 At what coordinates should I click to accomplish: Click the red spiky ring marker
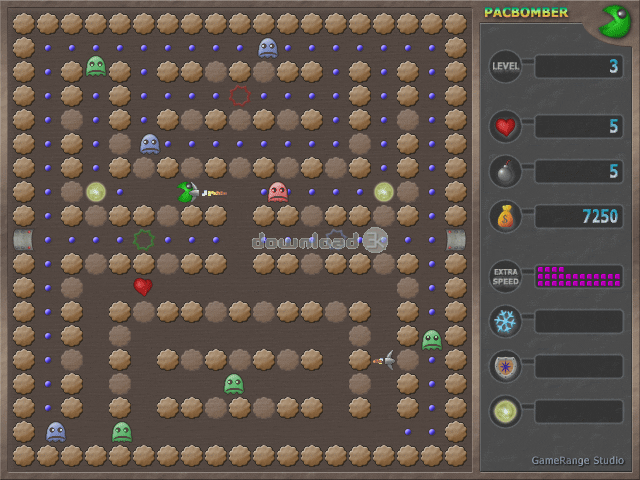click(240, 96)
